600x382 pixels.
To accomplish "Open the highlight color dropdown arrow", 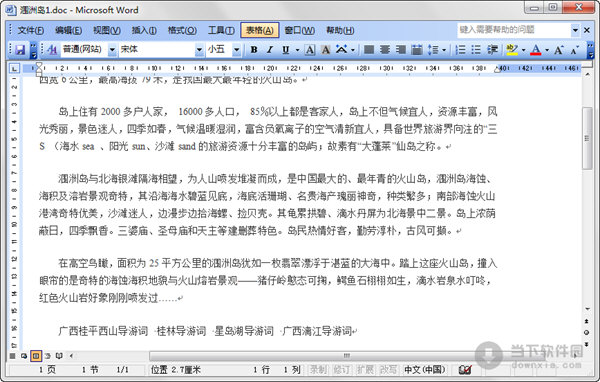I will click(x=523, y=50).
